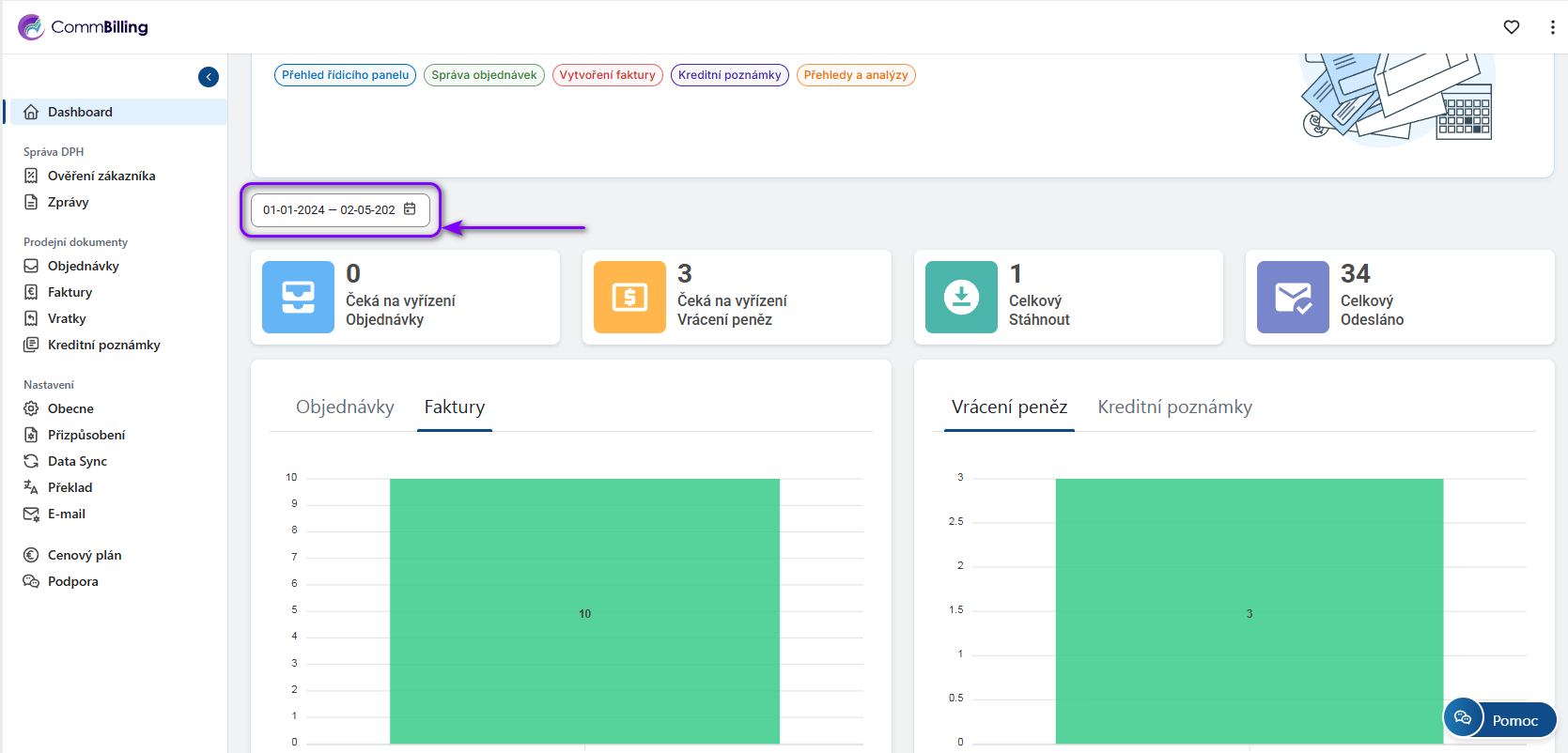Click the purple sent mail icon

(1293, 298)
